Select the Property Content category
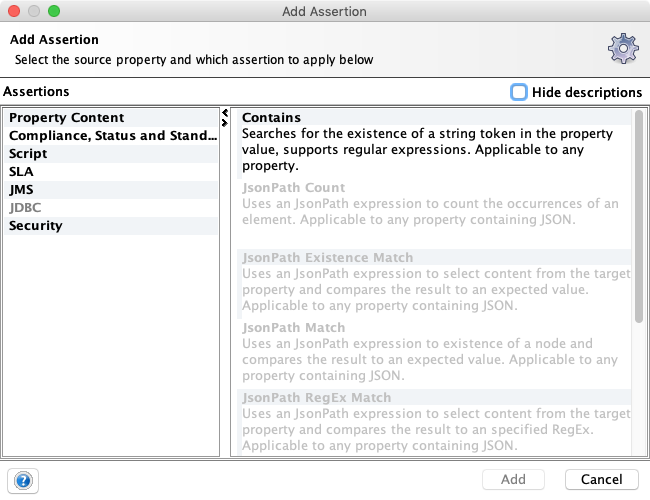This screenshot has width=650, height=500. click(67, 118)
